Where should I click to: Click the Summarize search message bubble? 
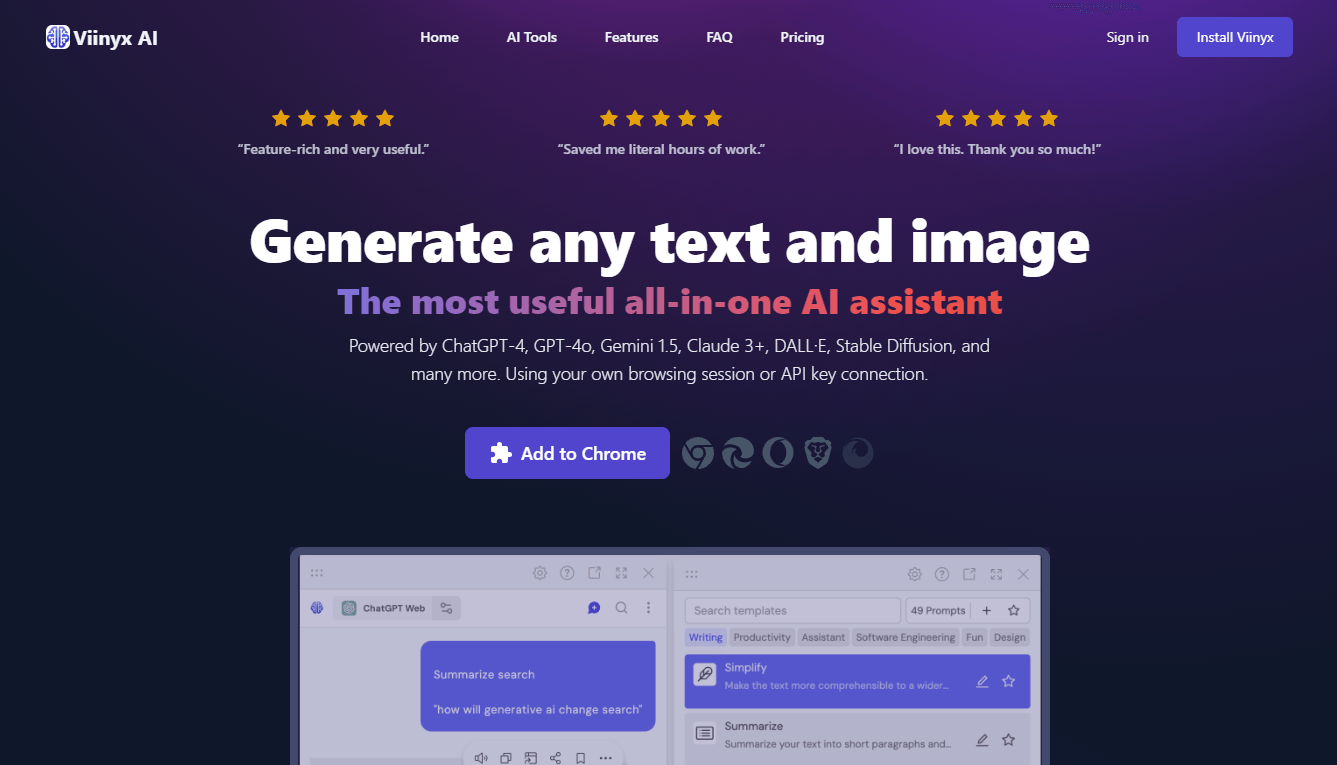pyautogui.click(x=538, y=686)
